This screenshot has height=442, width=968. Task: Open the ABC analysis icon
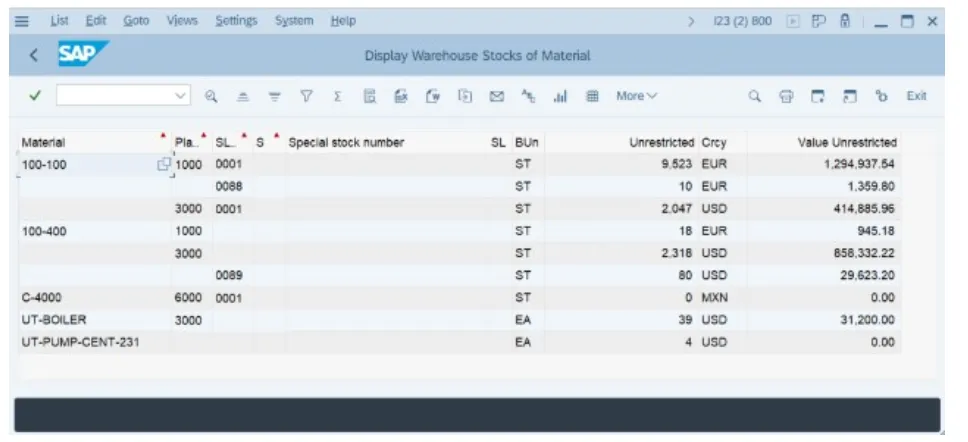pos(528,96)
